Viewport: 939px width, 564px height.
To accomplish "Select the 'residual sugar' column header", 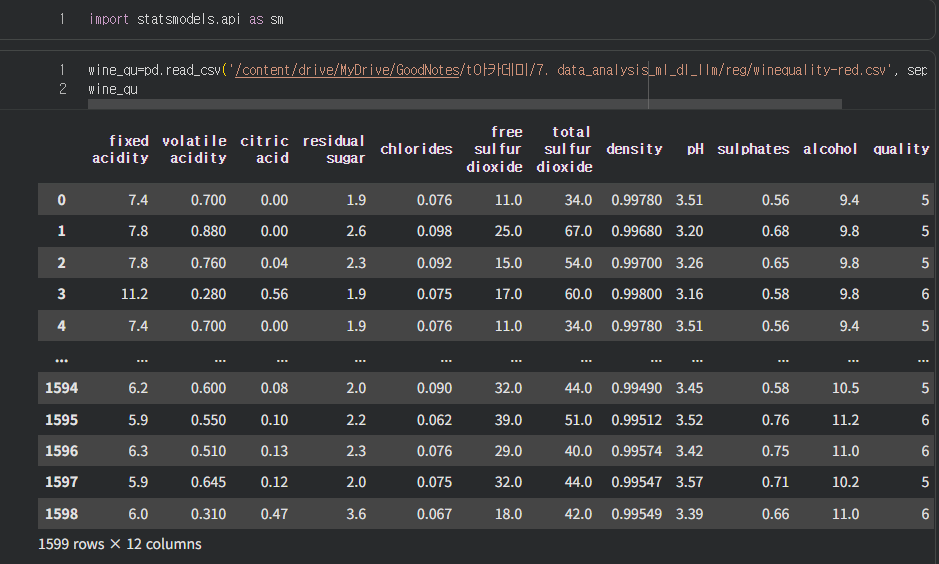I will tap(334, 149).
